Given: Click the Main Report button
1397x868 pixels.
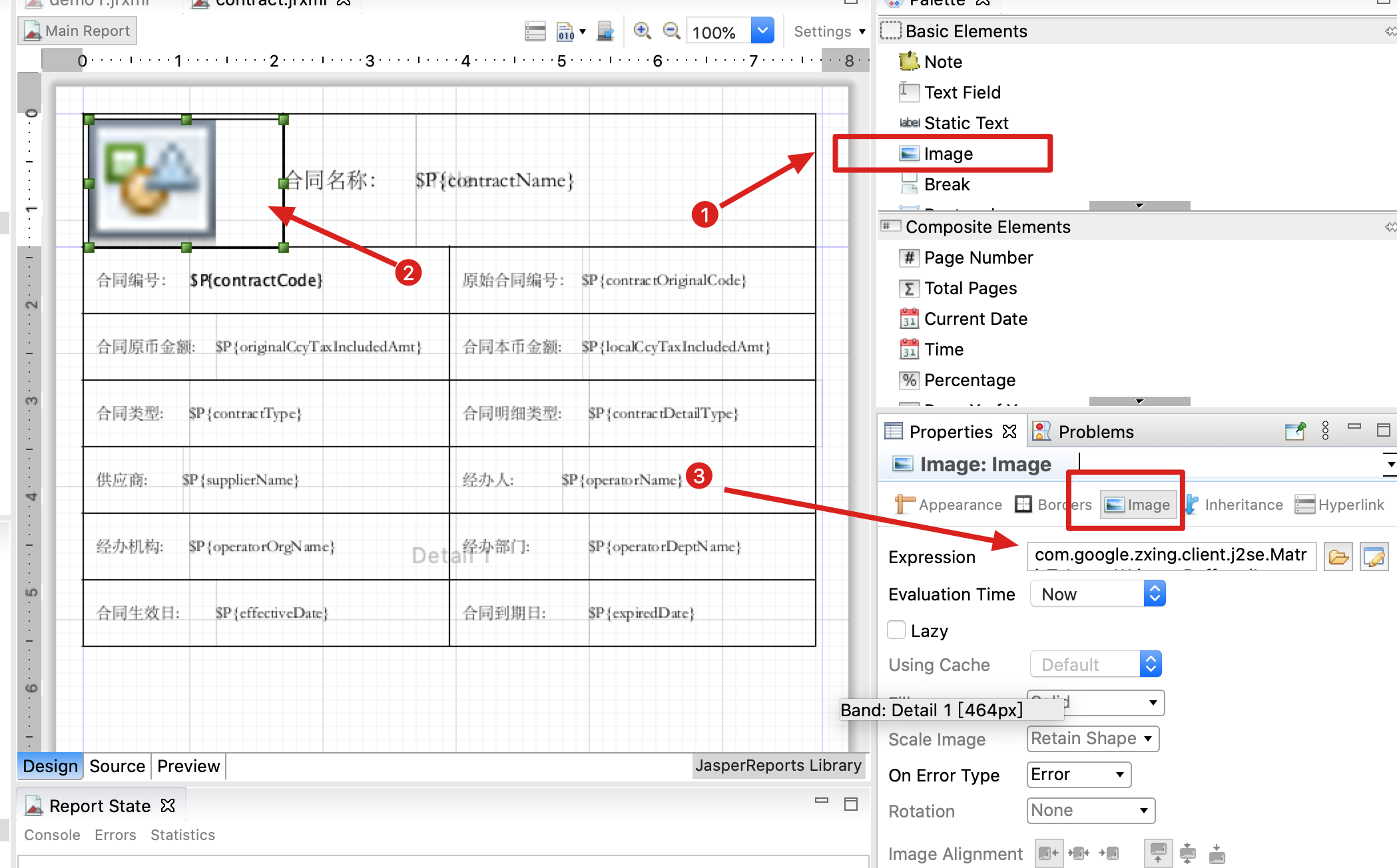Looking at the screenshot, I should click(x=77, y=30).
